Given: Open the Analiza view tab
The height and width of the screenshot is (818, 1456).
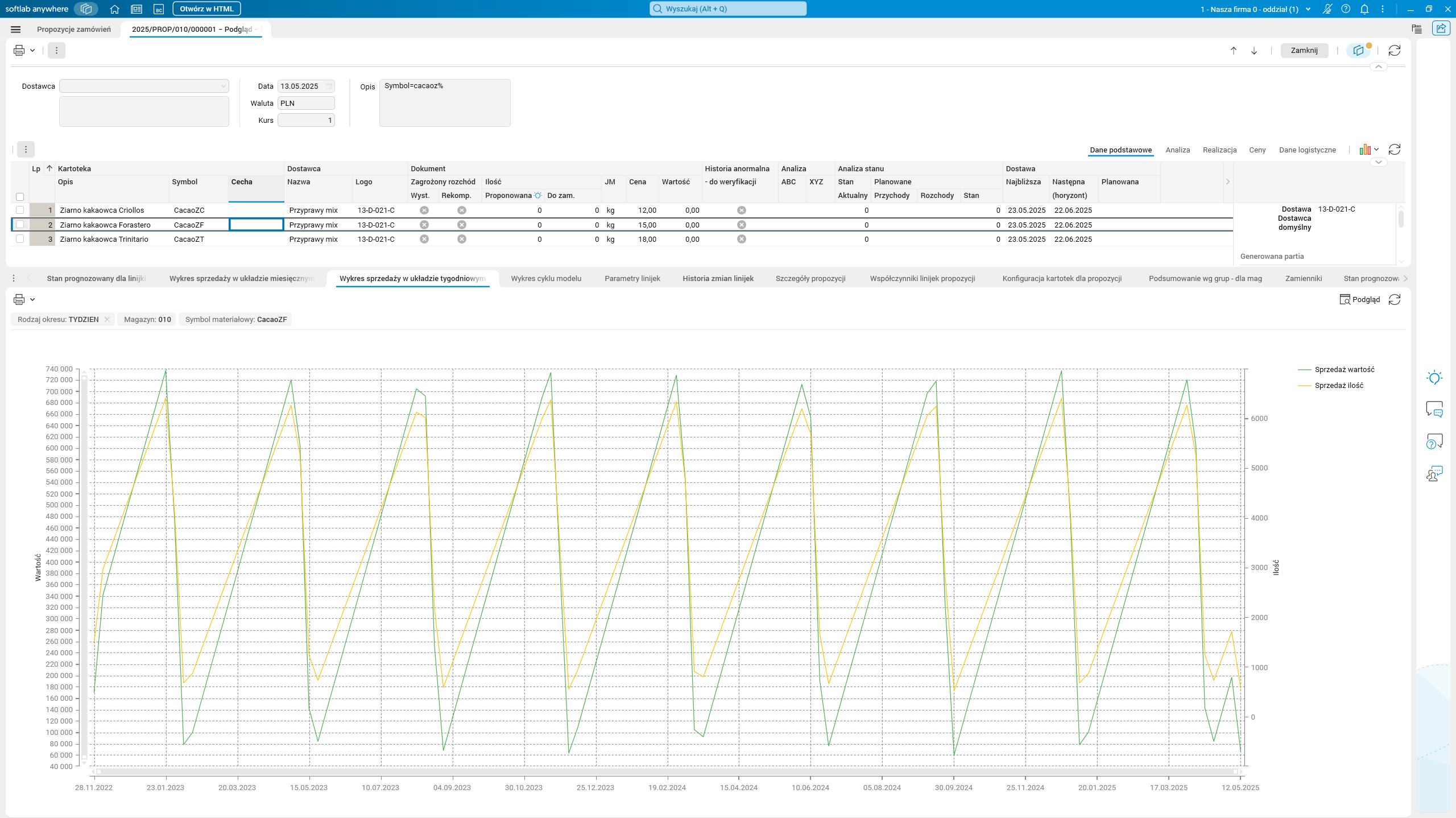Looking at the screenshot, I should pyautogui.click(x=1177, y=150).
